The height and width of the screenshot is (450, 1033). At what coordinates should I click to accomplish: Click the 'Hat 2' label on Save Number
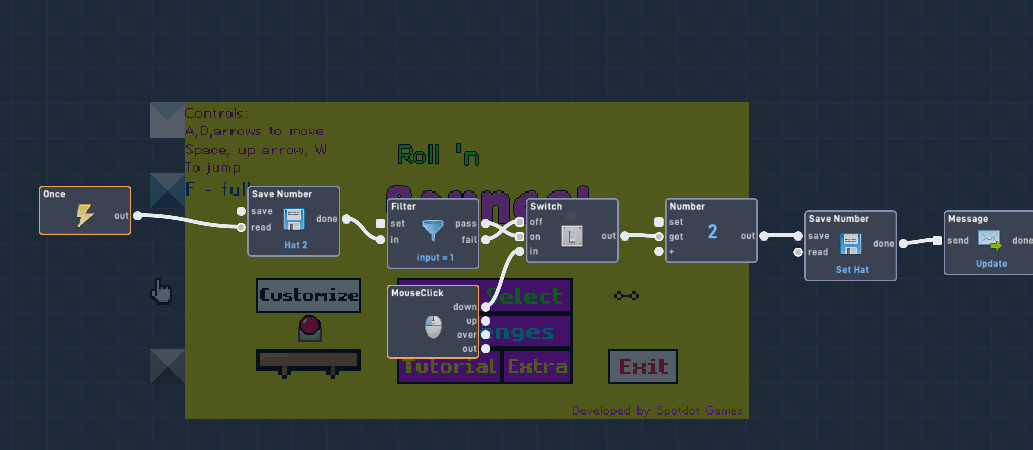pos(296,244)
